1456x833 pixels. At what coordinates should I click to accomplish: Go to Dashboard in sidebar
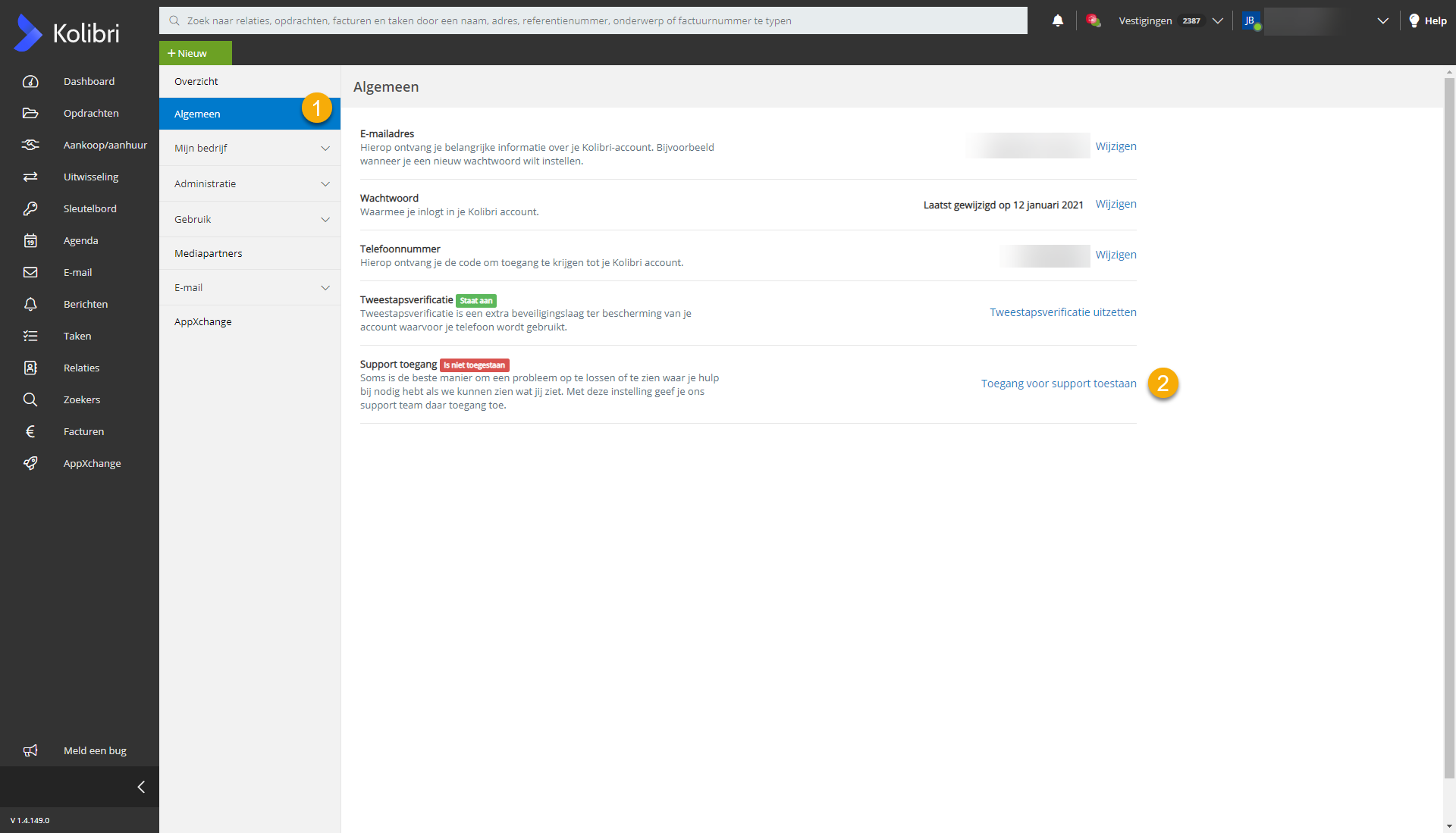[89, 81]
